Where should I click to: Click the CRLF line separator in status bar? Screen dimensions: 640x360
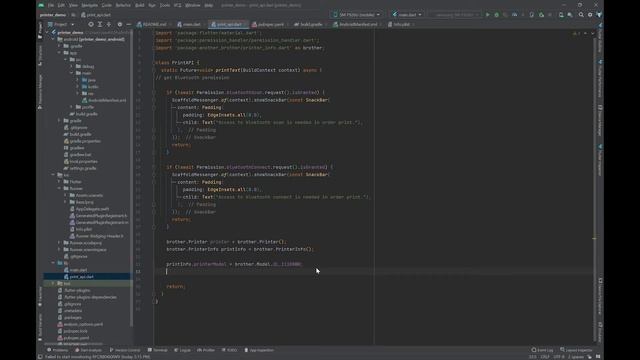(x=545, y=357)
